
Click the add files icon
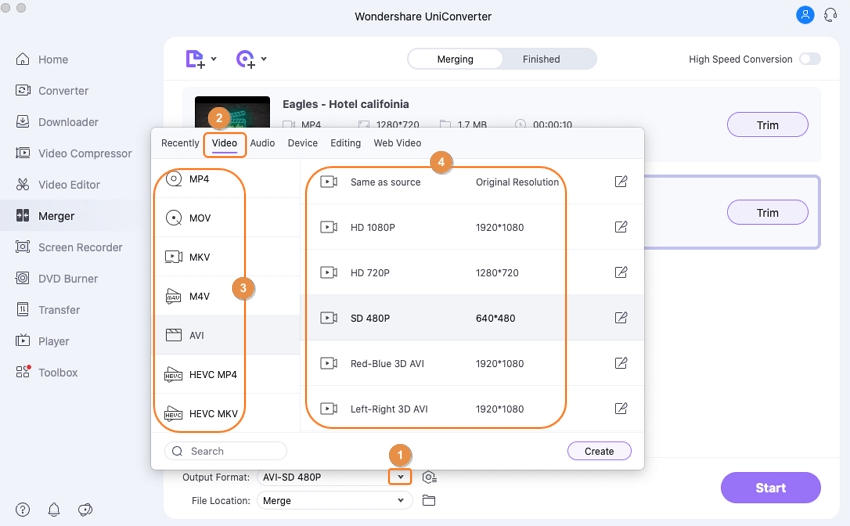pyautogui.click(x=195, y=59)
